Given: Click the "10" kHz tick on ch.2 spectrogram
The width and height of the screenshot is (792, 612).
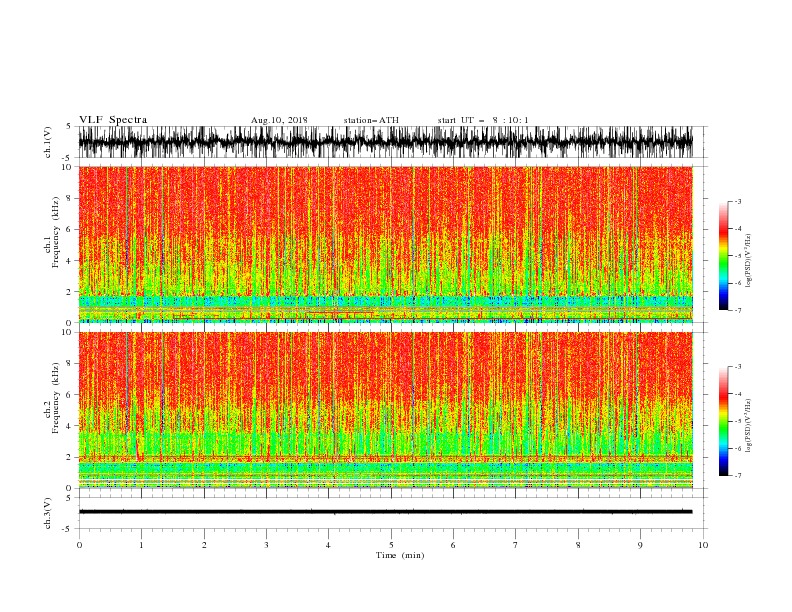Looking at the screenshot, I should click(68, 332).
